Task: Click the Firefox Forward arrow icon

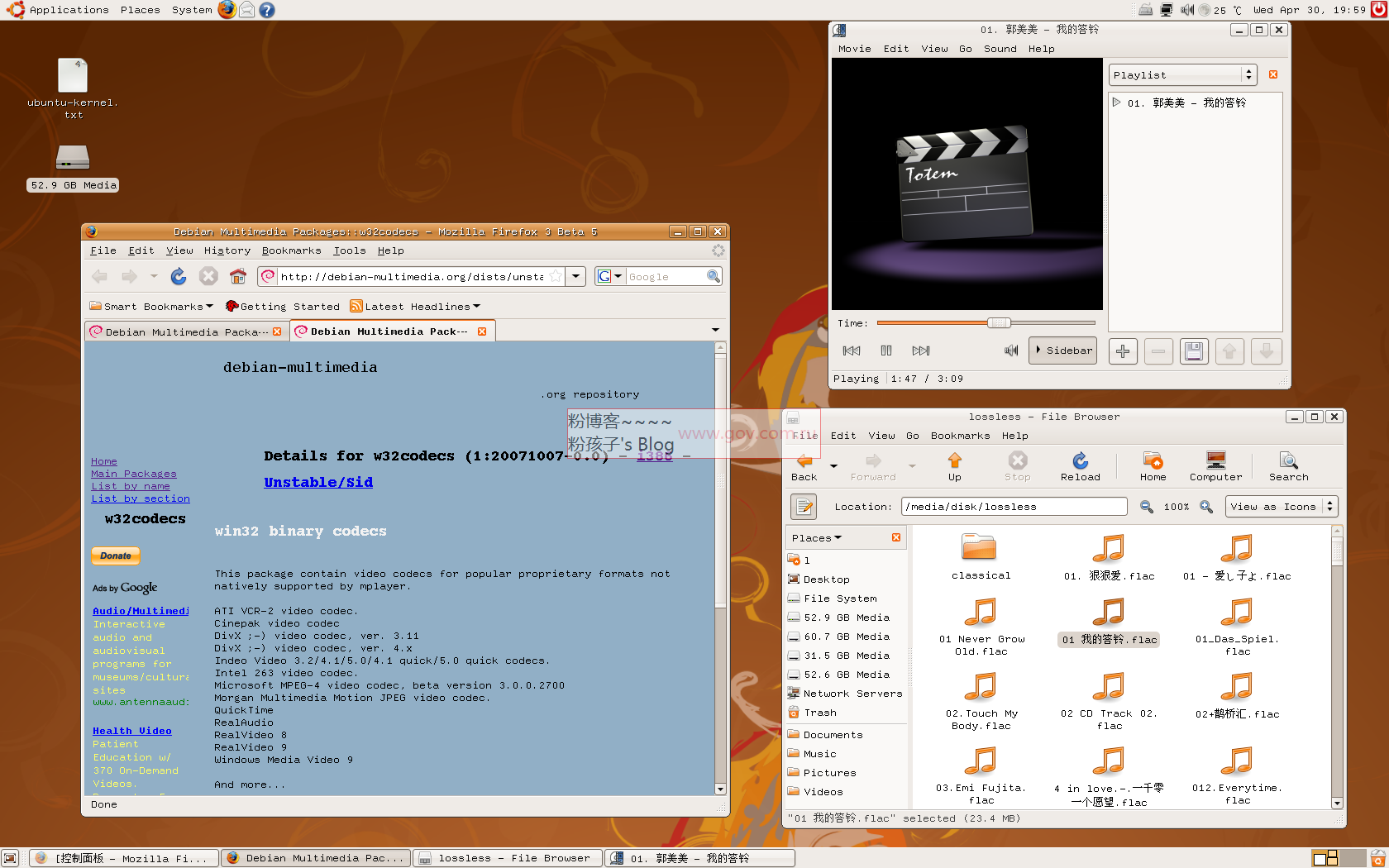Action: [130, 276]
